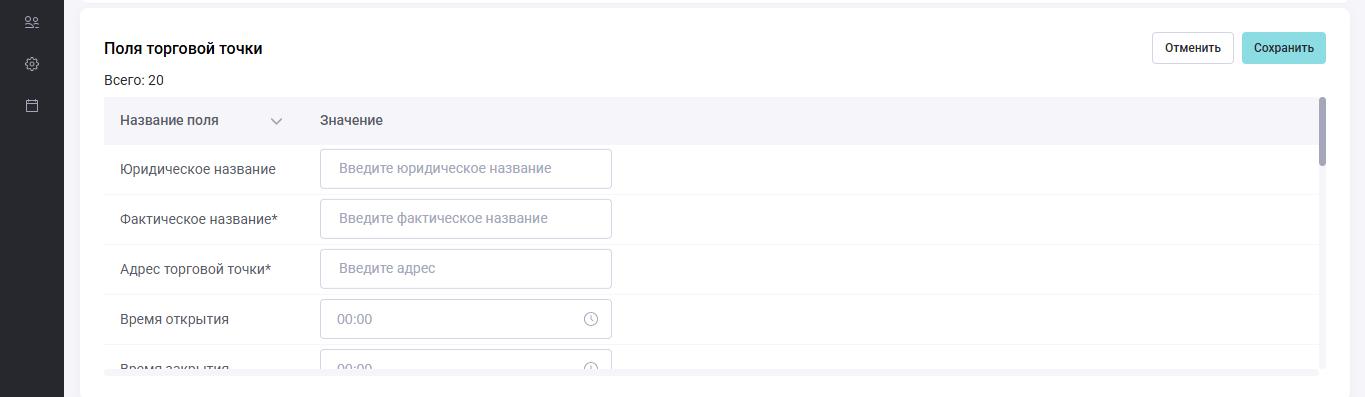Focus the Введите юридическое название field

466,169
